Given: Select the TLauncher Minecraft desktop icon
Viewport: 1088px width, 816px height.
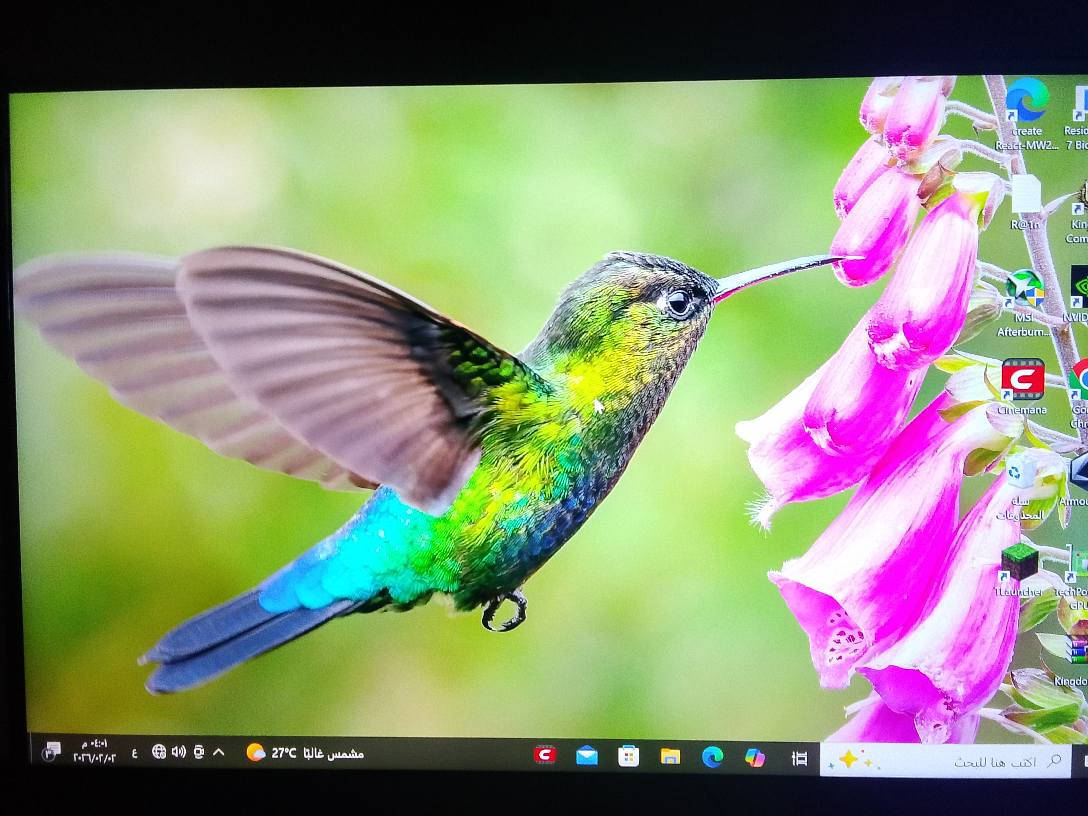Looking at the screenshot, I should [1019, 562].
